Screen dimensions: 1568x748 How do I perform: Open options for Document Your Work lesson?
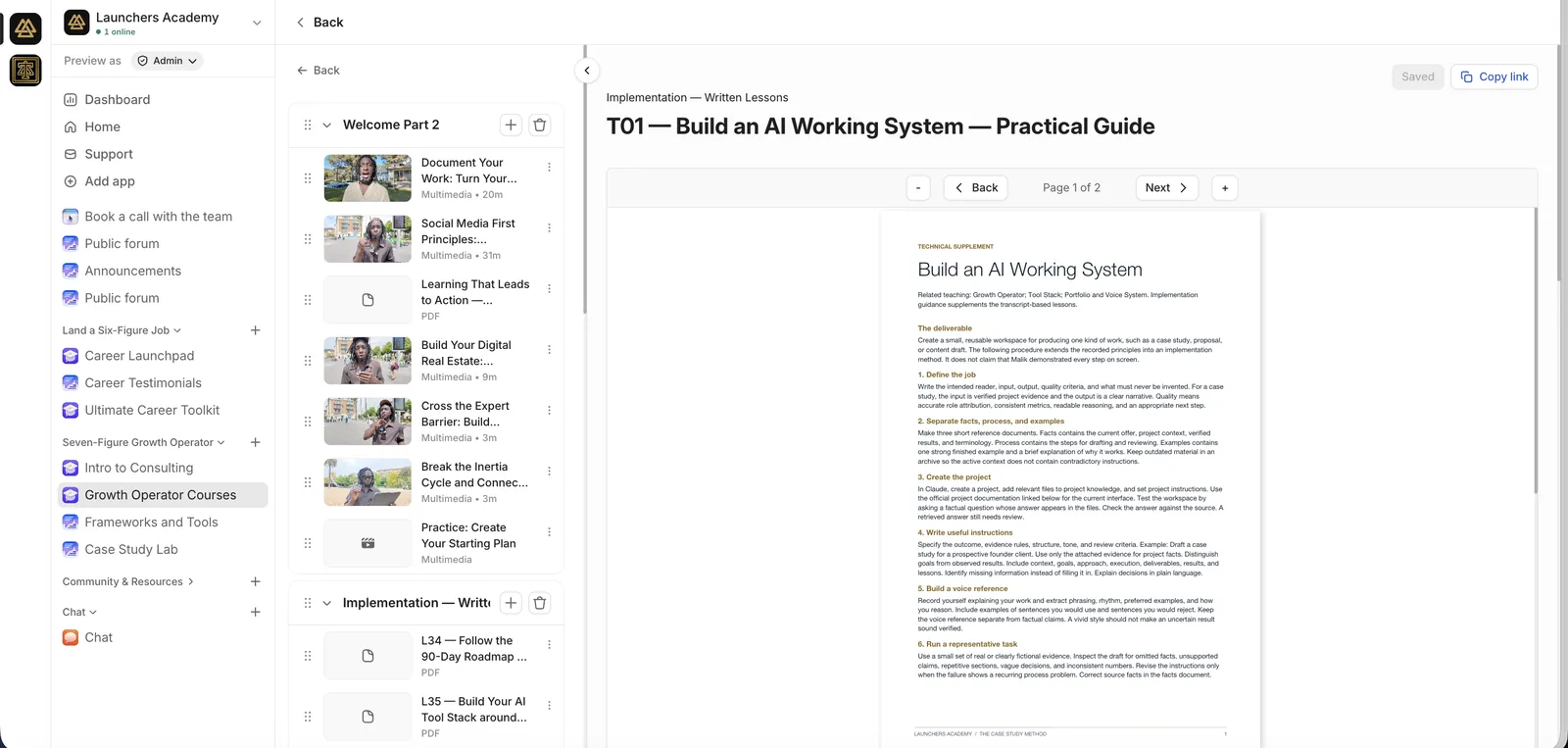click(x=549, y=168)
